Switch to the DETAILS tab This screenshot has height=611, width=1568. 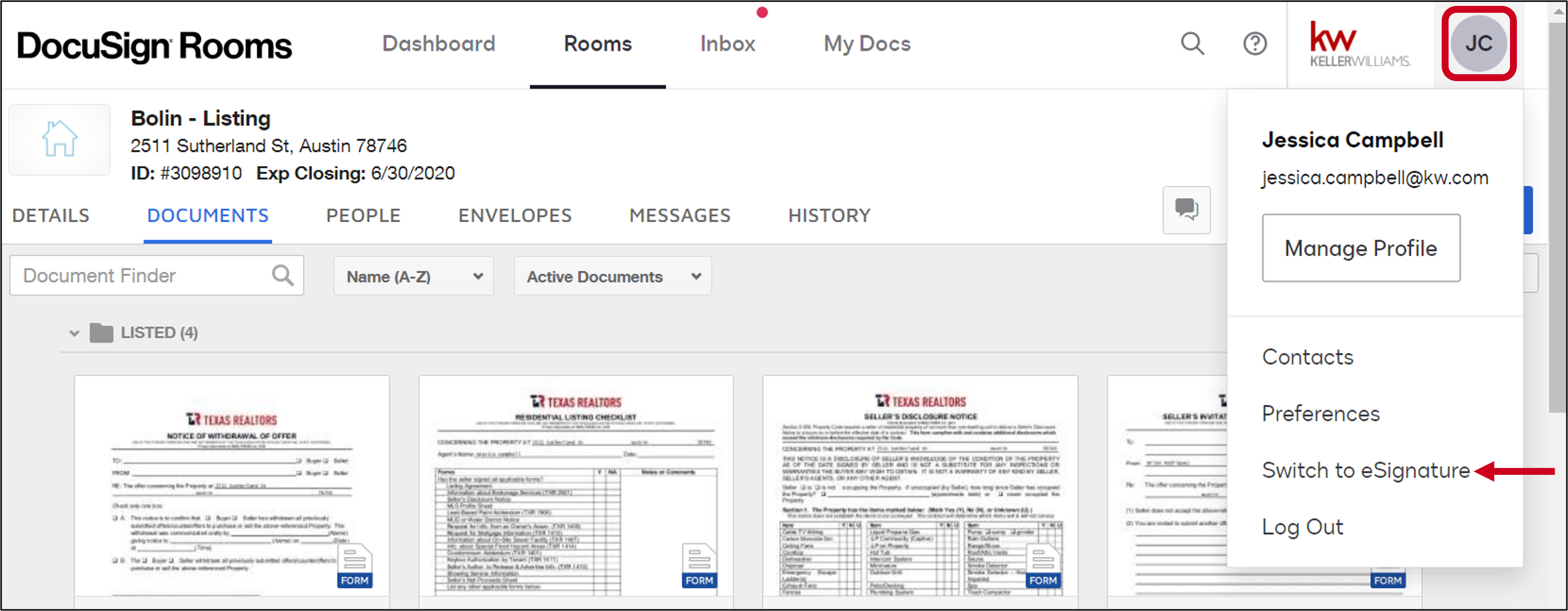tap(51, 215)
